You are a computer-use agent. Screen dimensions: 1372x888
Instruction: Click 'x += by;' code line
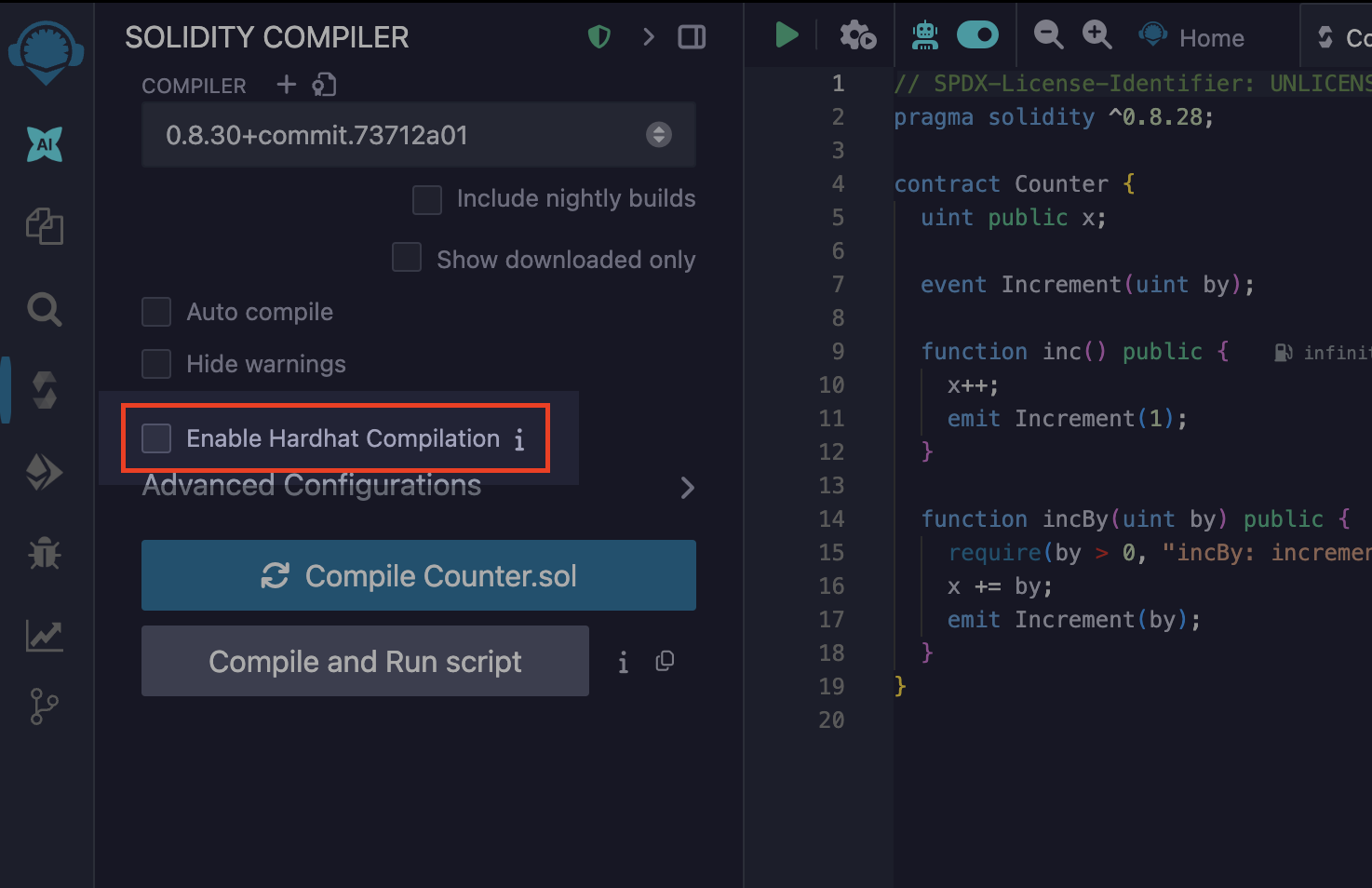pos(1000,586)
